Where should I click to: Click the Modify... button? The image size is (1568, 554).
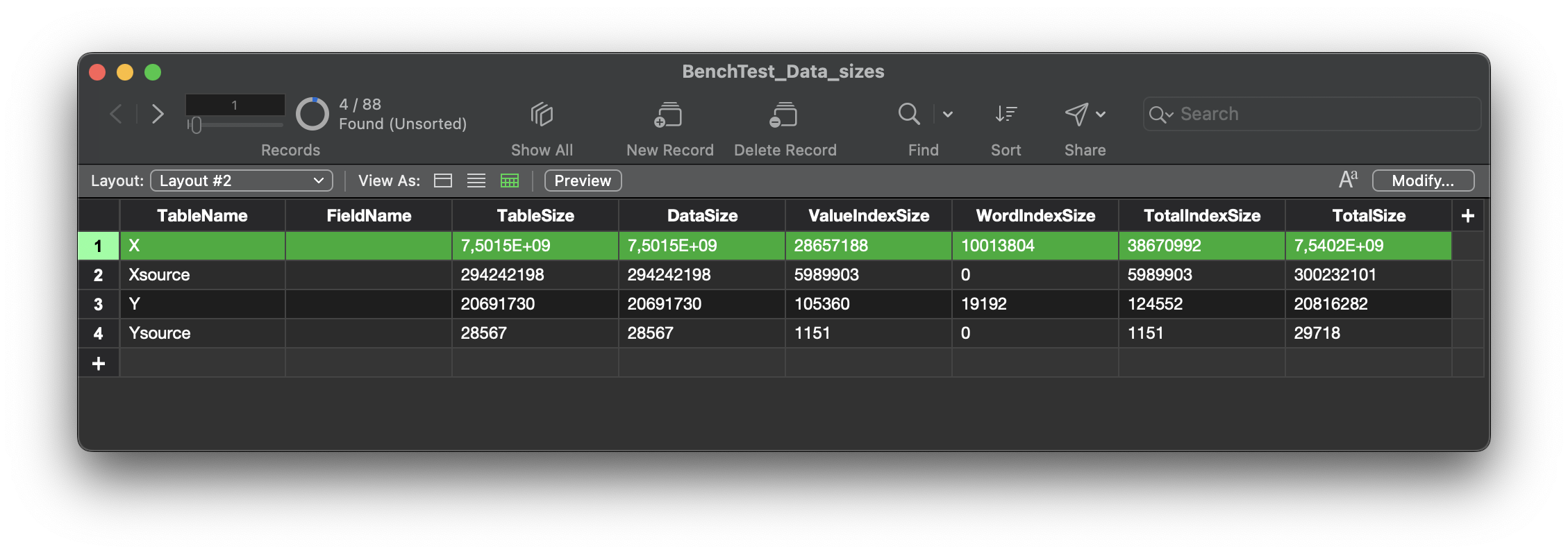tap(1423, 181)
